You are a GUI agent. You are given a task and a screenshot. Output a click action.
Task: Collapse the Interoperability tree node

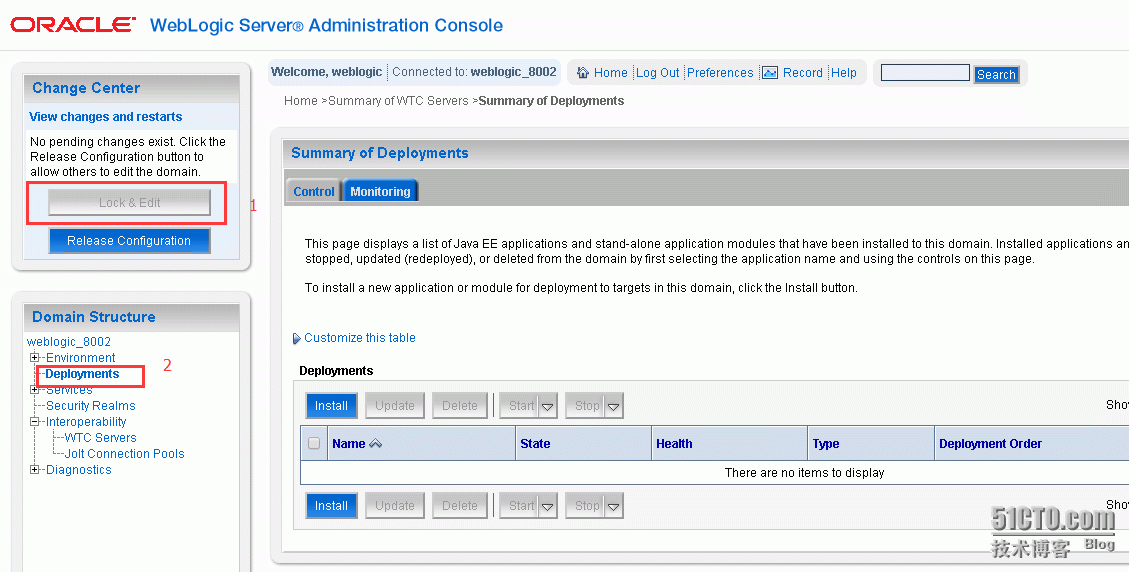click(x=34, y=421)
